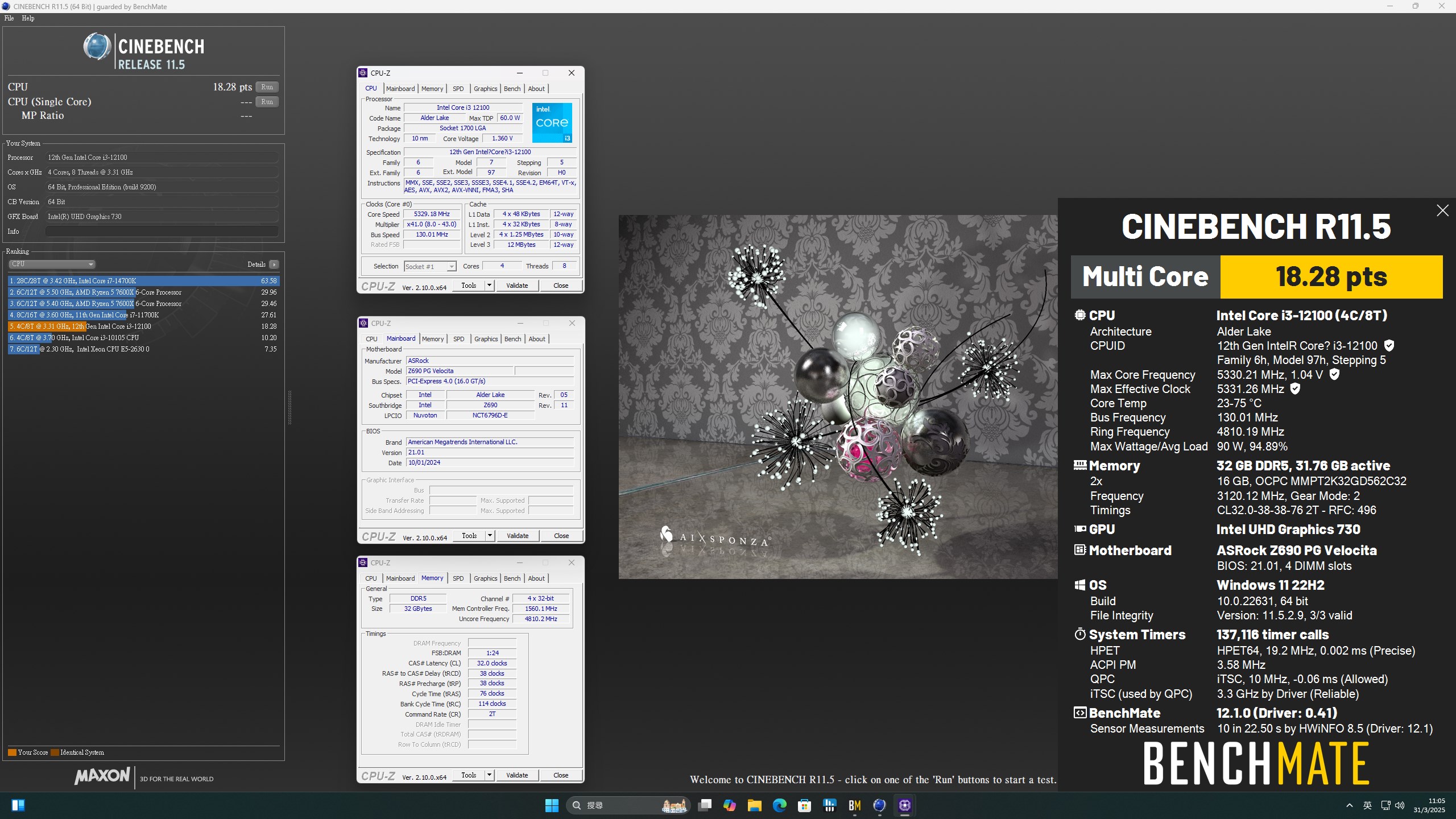Viewport: 1456px width, 819px height.
Task: Open Microsoft Edge from the taskbar
Action: [x=780, y=805]
